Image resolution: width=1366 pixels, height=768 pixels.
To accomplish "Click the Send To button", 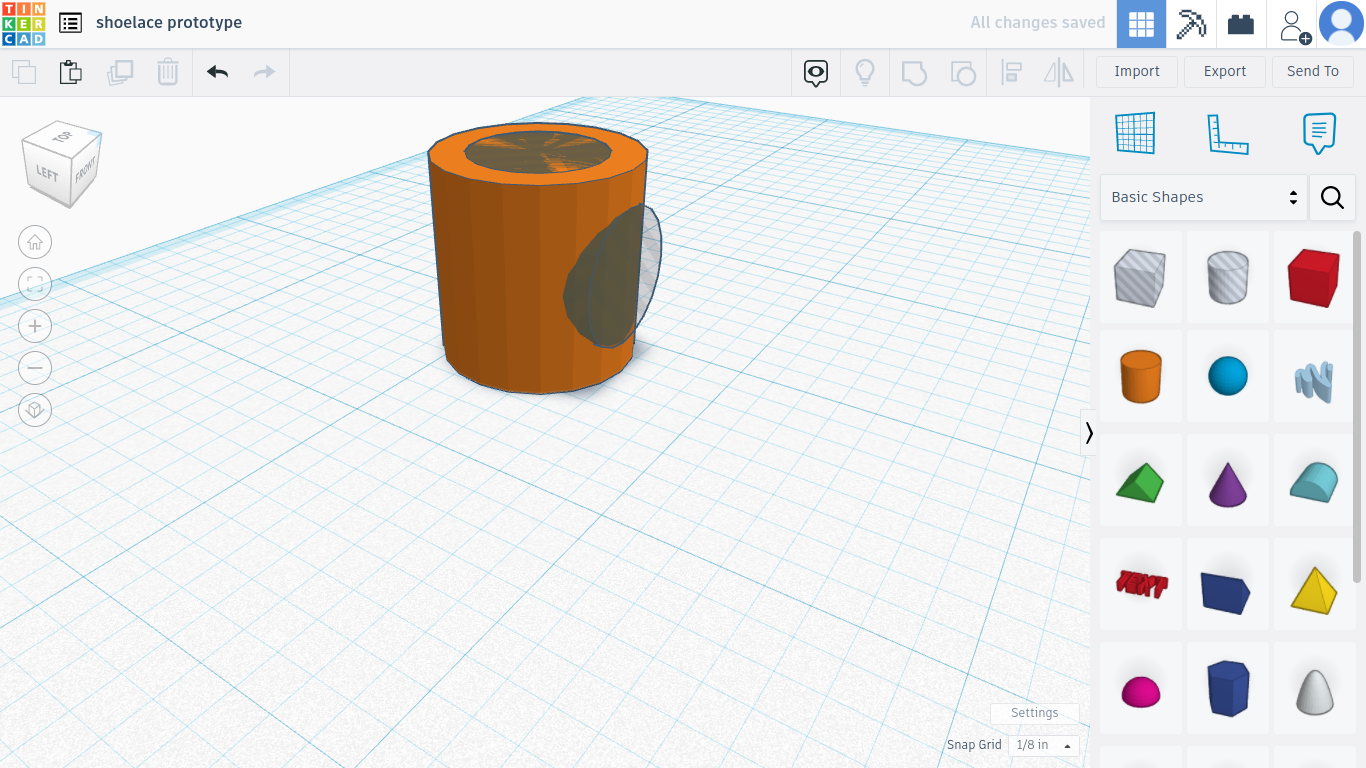I will [x=1313, y=71].
